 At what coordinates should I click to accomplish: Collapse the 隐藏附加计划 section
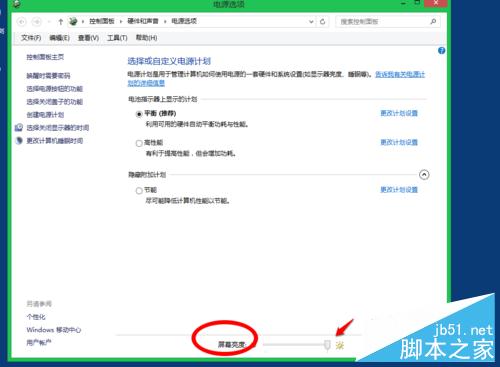[x=424, y=175]
